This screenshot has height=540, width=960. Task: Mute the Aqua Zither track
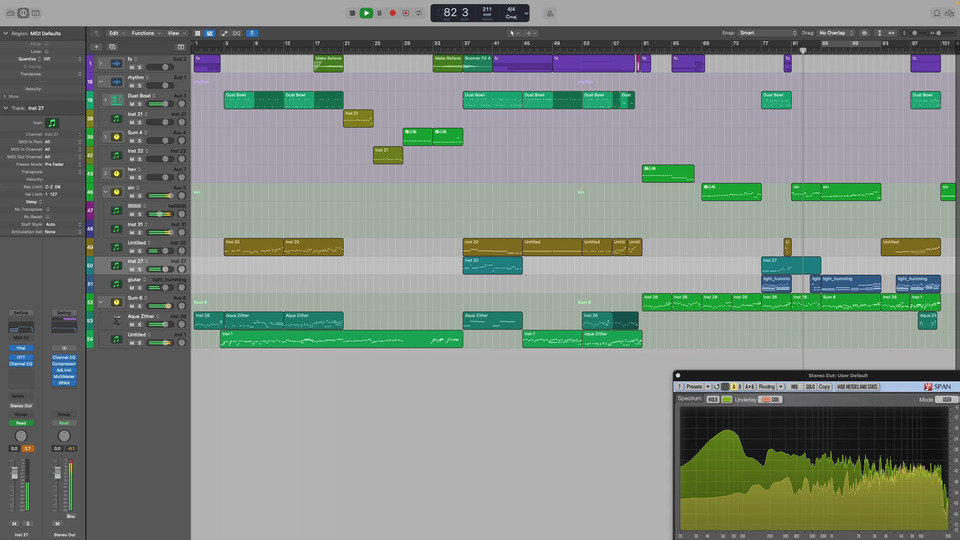132,324
